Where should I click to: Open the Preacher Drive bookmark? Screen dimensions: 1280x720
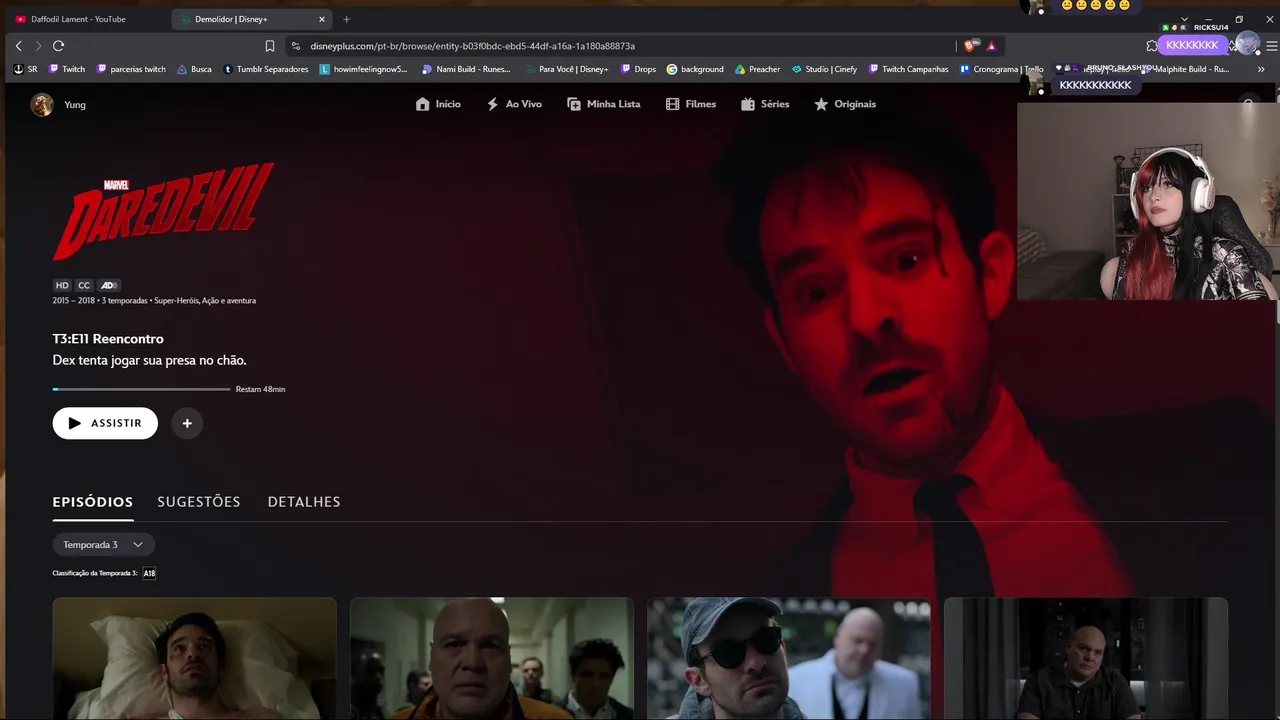coord(757,69)
